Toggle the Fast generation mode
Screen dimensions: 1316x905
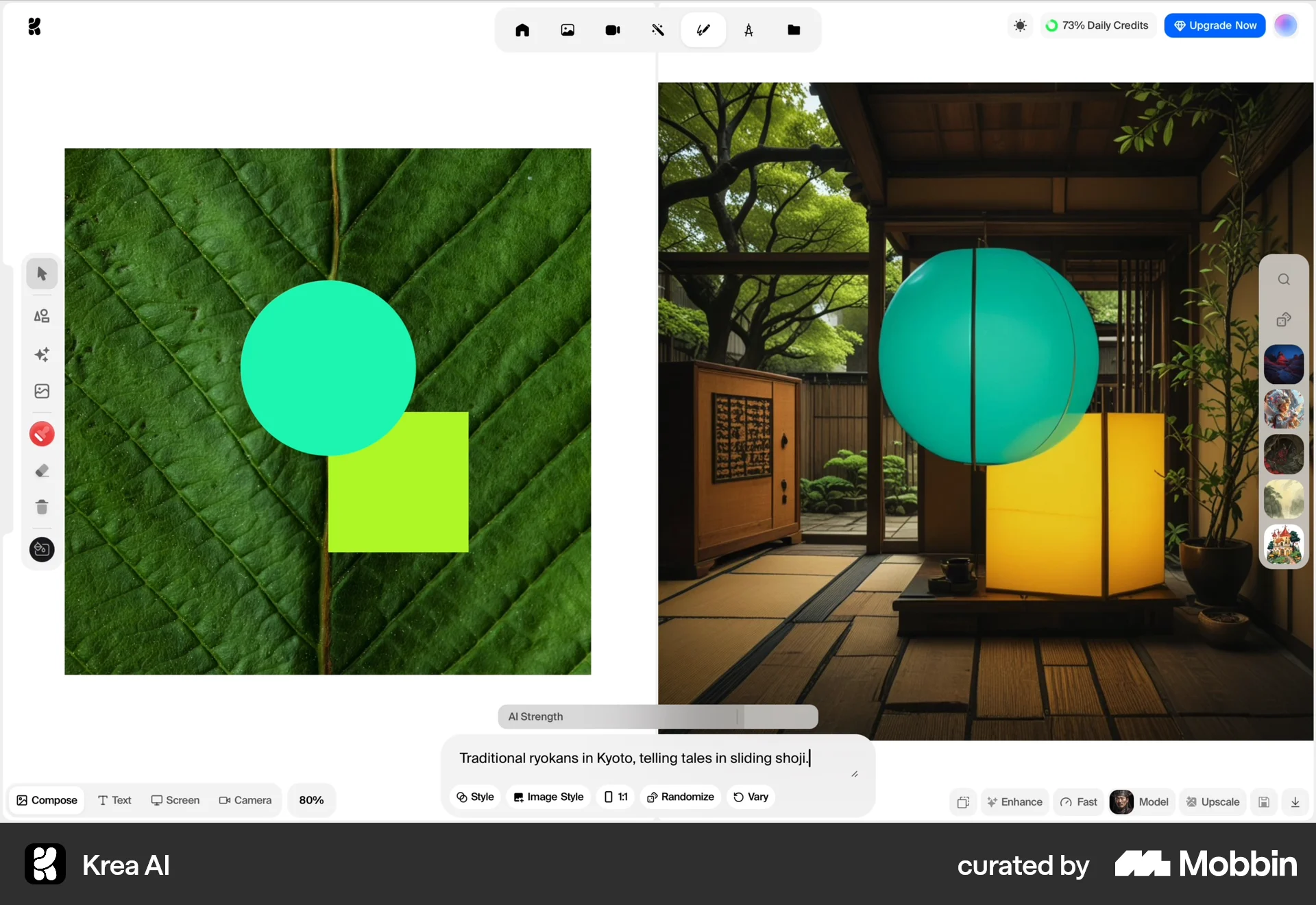point(1078,801)
